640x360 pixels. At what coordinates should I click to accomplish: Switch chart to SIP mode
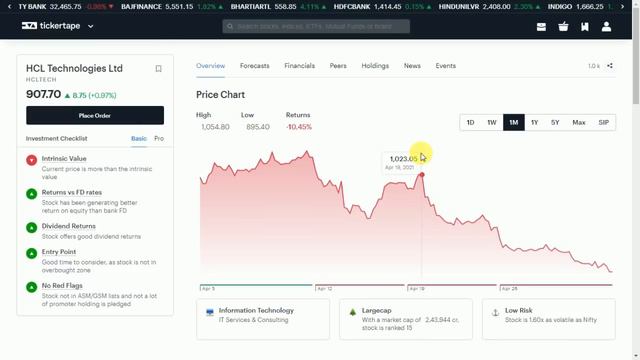point(604,122)
